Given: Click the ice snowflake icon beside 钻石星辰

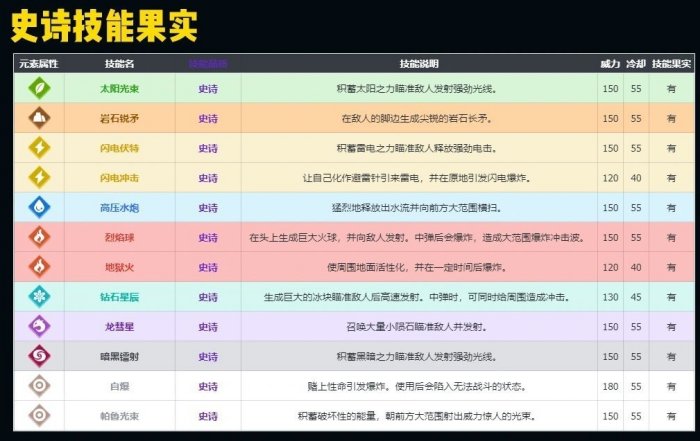Looking at the screenshot, I should pyautogui.click(x=38, y=297).
